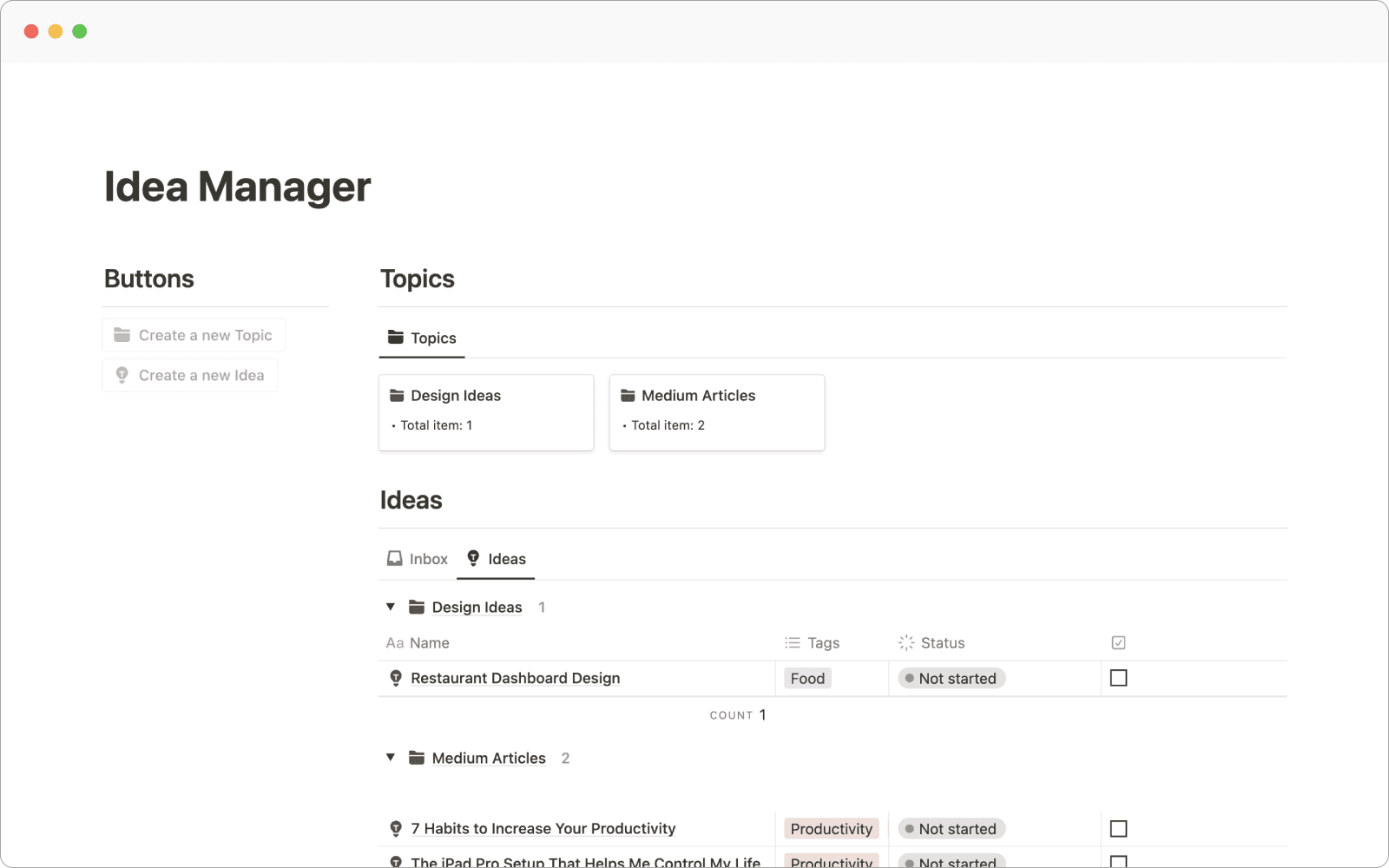Click the folder icon on Medium Articles card
1389x868 pixels.
pos(629,396)
